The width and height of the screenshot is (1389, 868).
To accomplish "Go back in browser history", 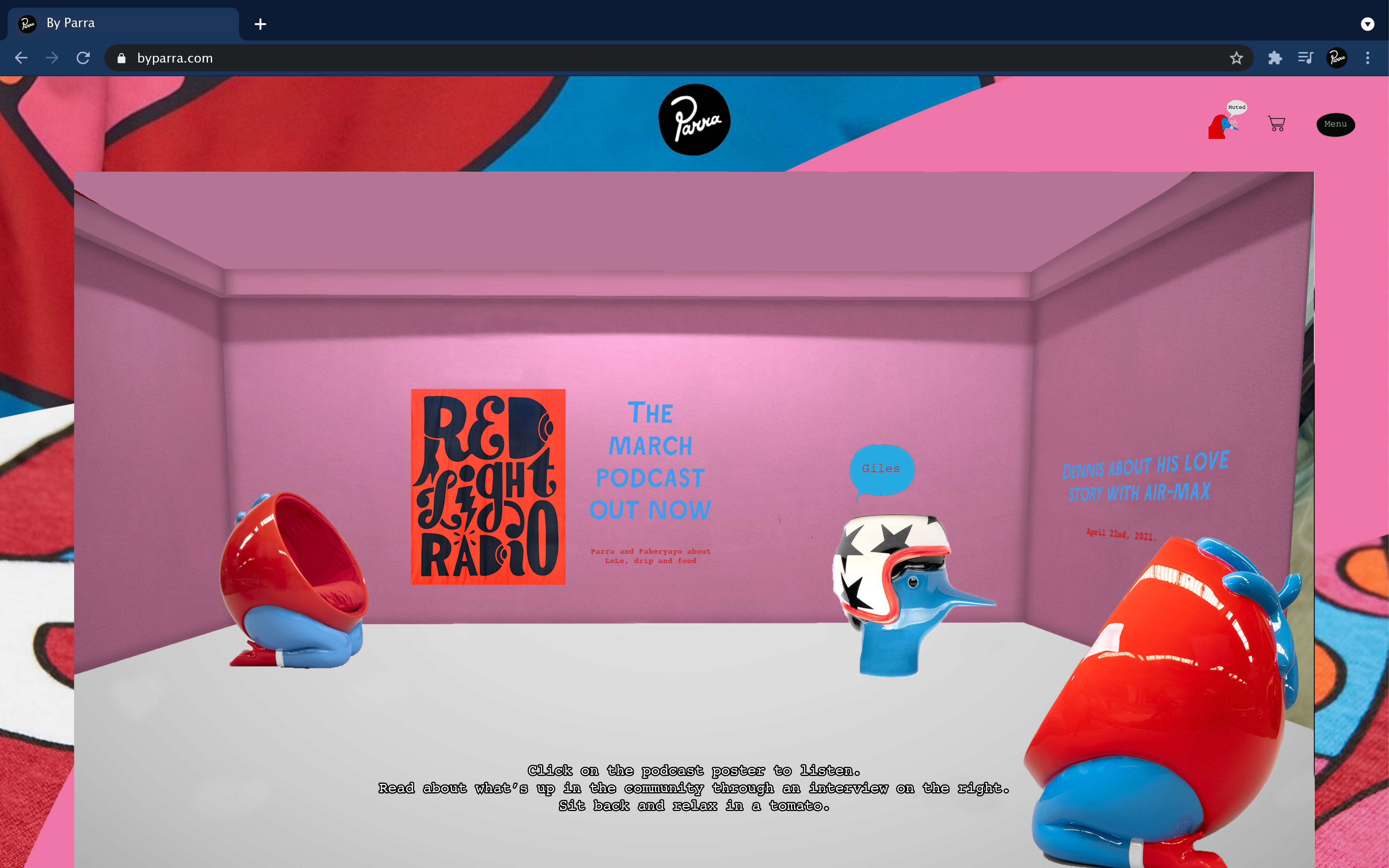I will [21, 58].
